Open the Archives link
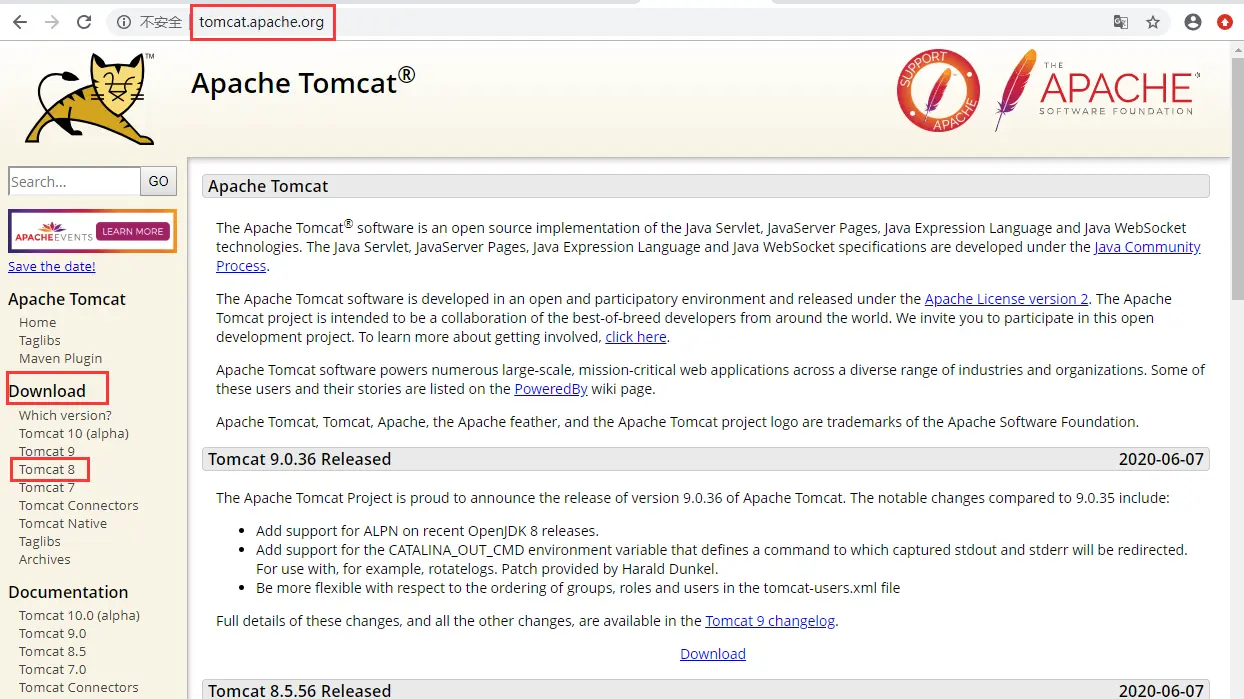Viewport: 1244px width, 699px height. point(45,559)
